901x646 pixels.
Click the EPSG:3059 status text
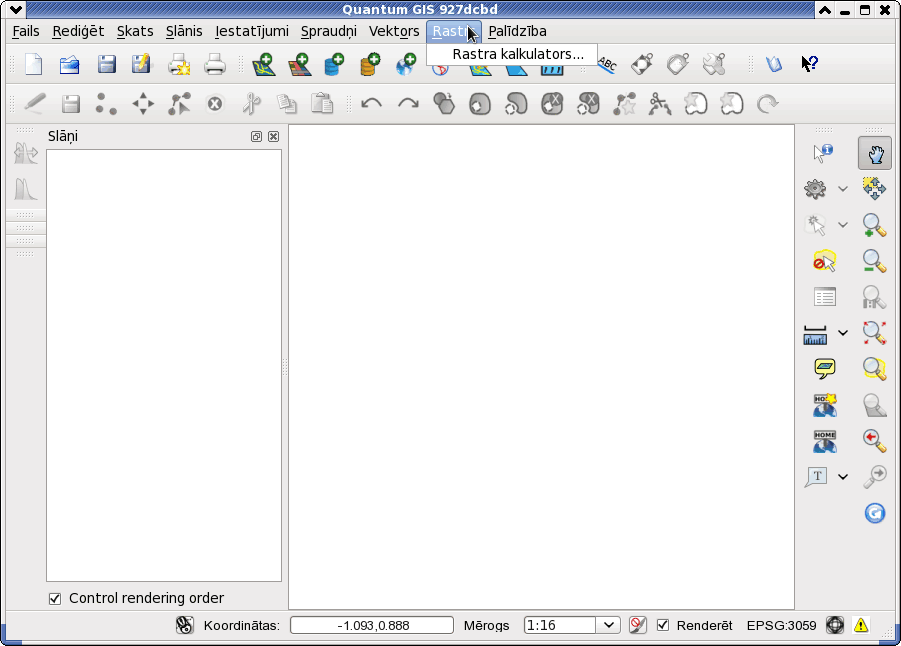(x=781, y=625)
